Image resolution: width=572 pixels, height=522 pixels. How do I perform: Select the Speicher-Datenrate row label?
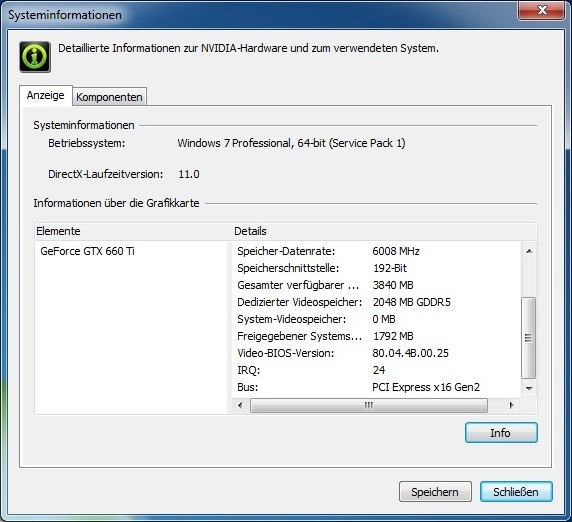coord(286,251)
